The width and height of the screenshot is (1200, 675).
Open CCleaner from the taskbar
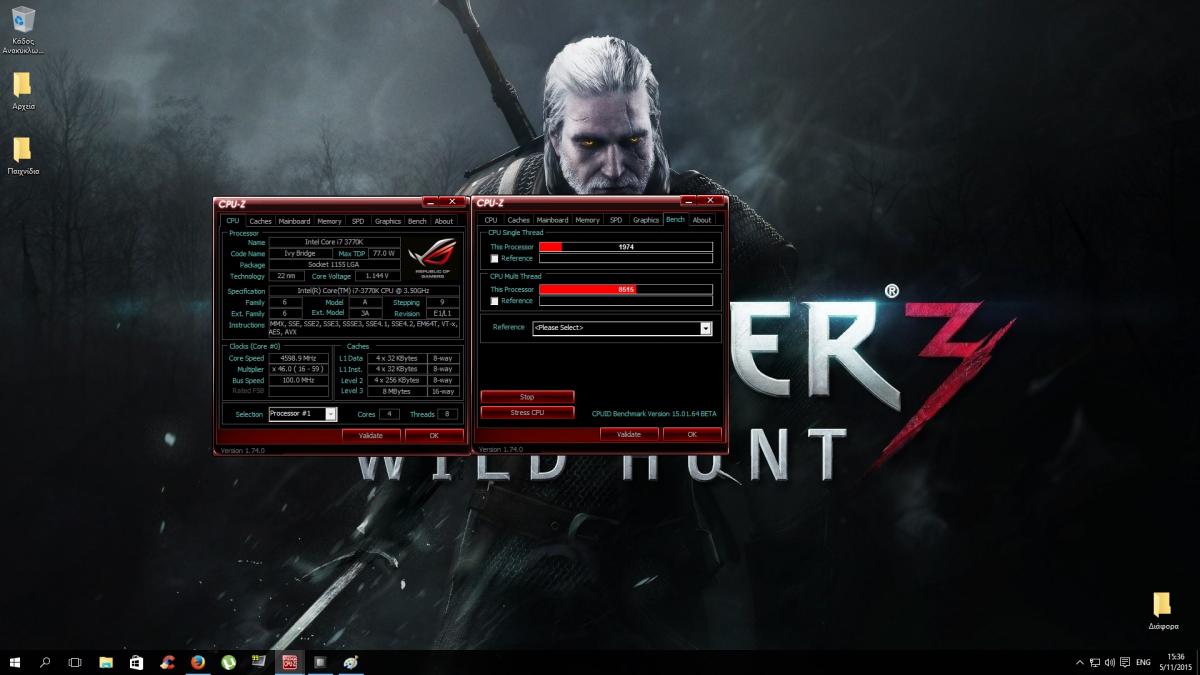167,662
